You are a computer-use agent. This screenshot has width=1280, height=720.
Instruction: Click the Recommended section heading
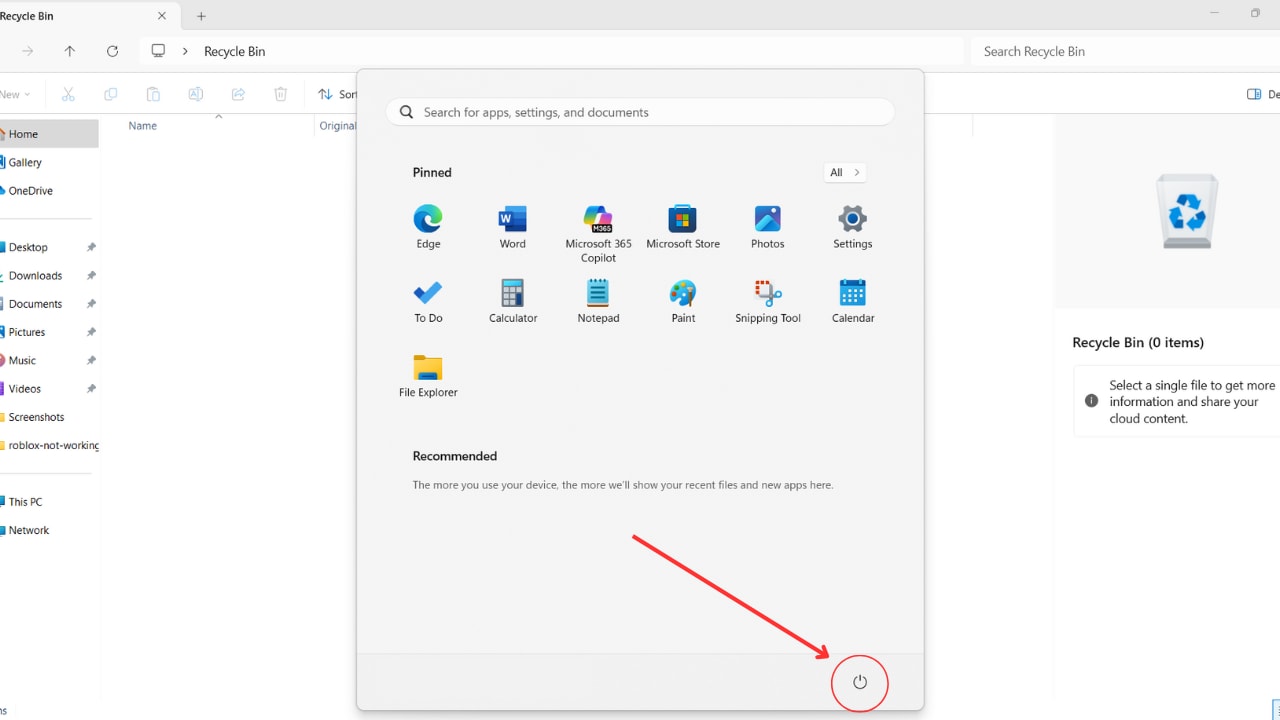tap(455, 456)
